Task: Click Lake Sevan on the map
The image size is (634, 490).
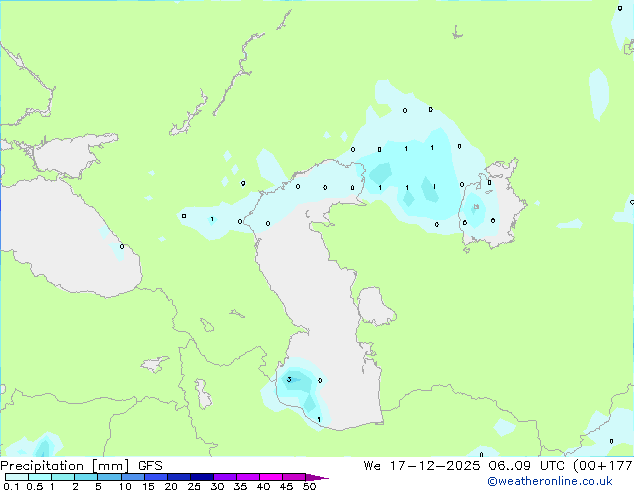Action: pos(207,325)
